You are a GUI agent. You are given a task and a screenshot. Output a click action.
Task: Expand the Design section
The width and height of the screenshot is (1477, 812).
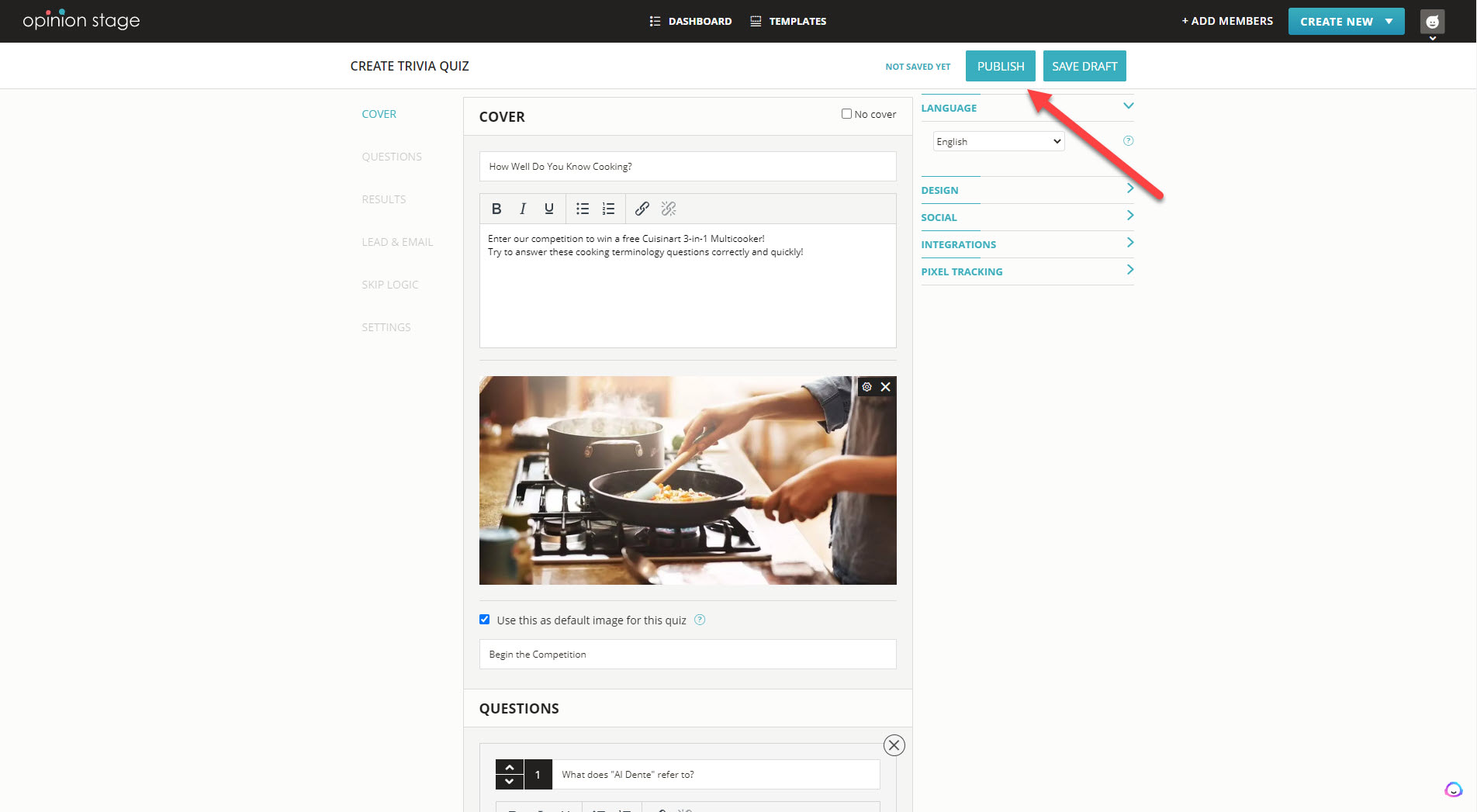1026,190
